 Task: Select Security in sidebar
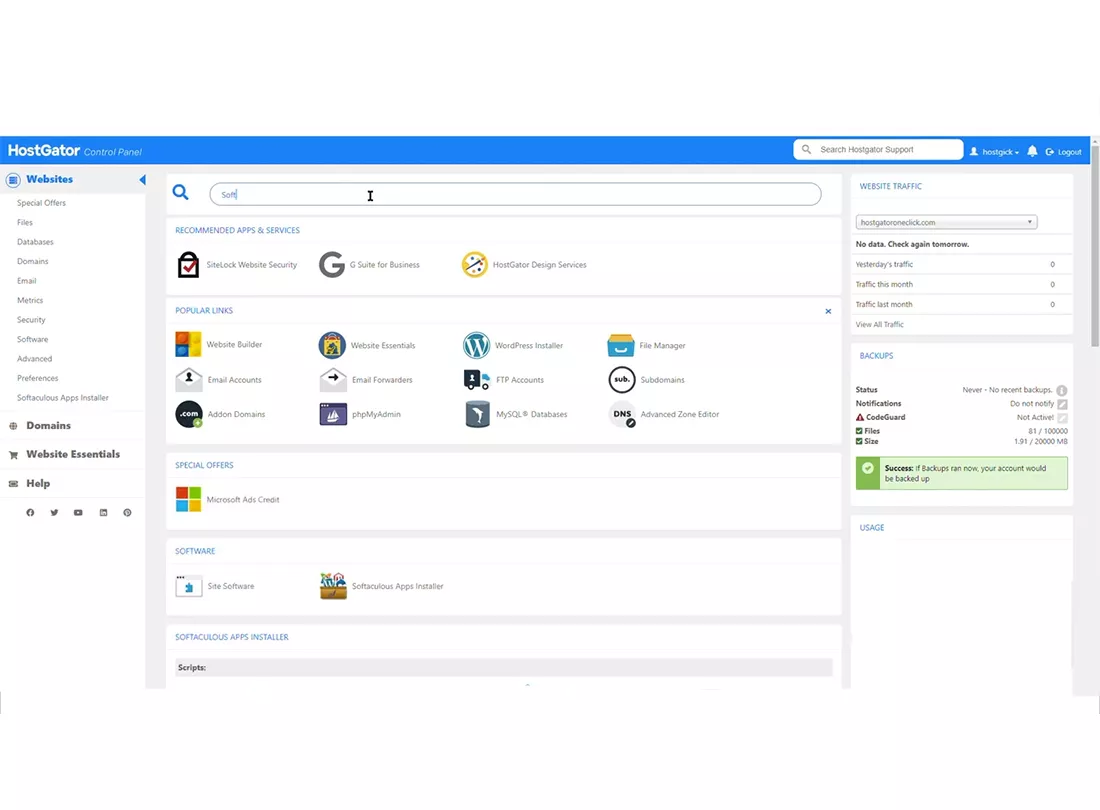[x=31, y=320]
